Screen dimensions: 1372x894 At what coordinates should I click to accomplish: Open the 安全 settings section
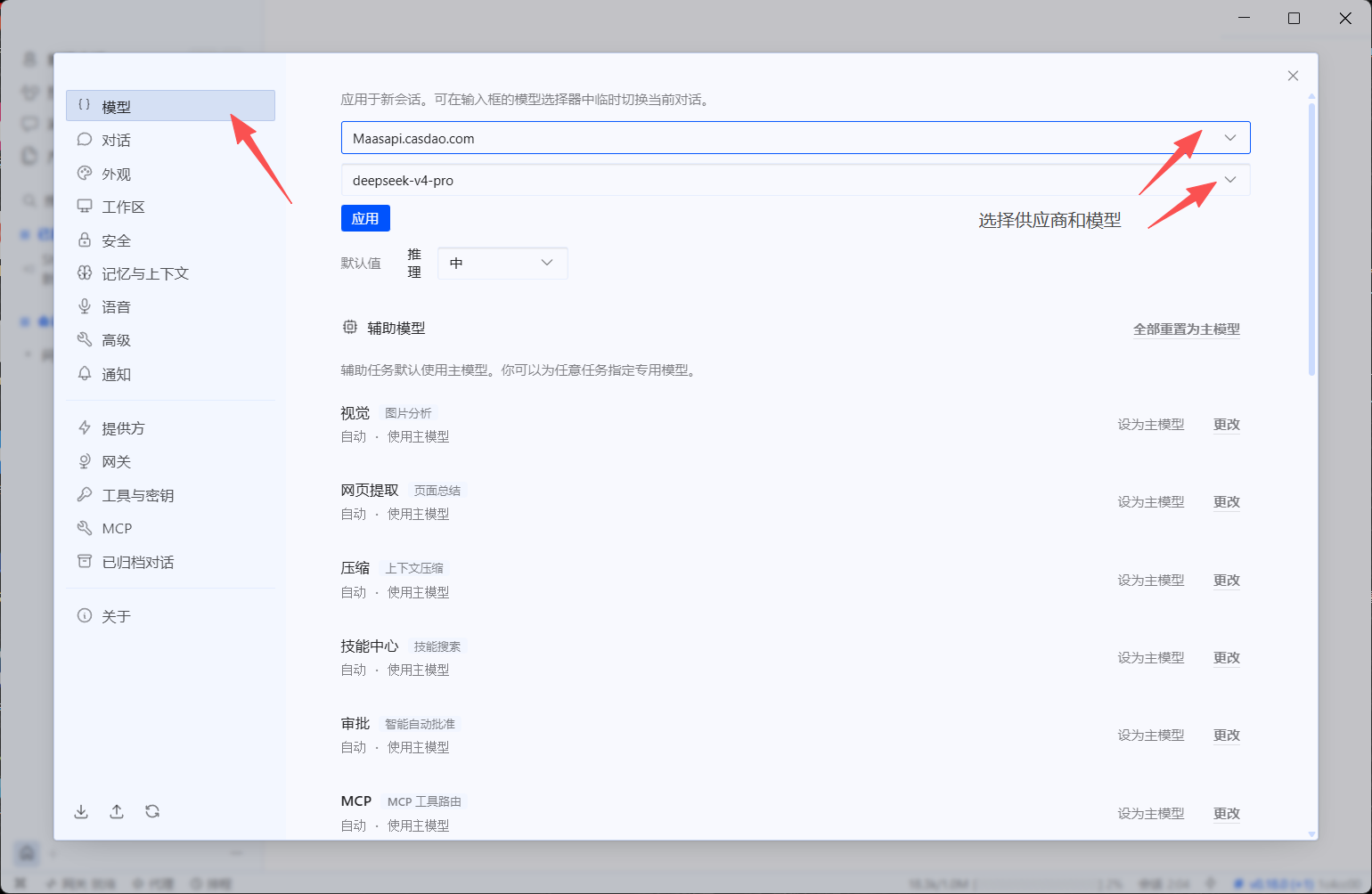pyautogui.click(x=170, y=240)
